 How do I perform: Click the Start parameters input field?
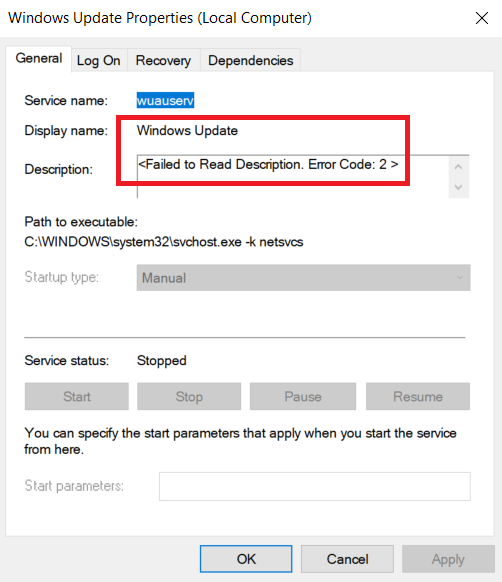pos(315,486)
